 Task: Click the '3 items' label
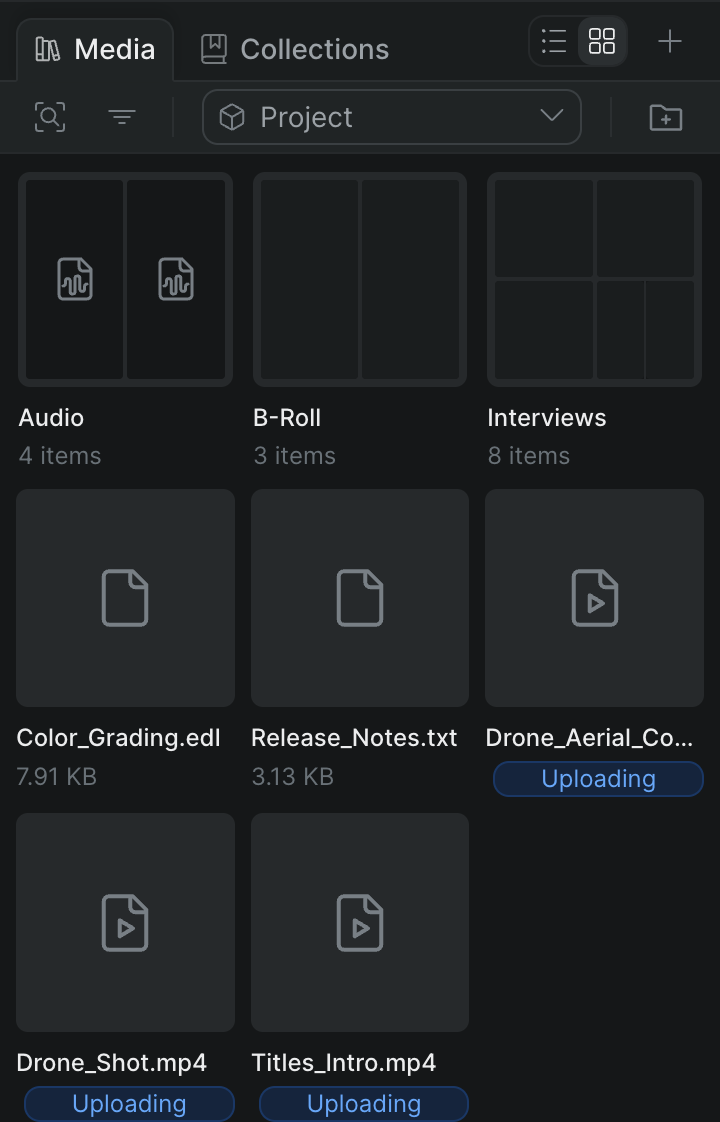pos(295,456)
